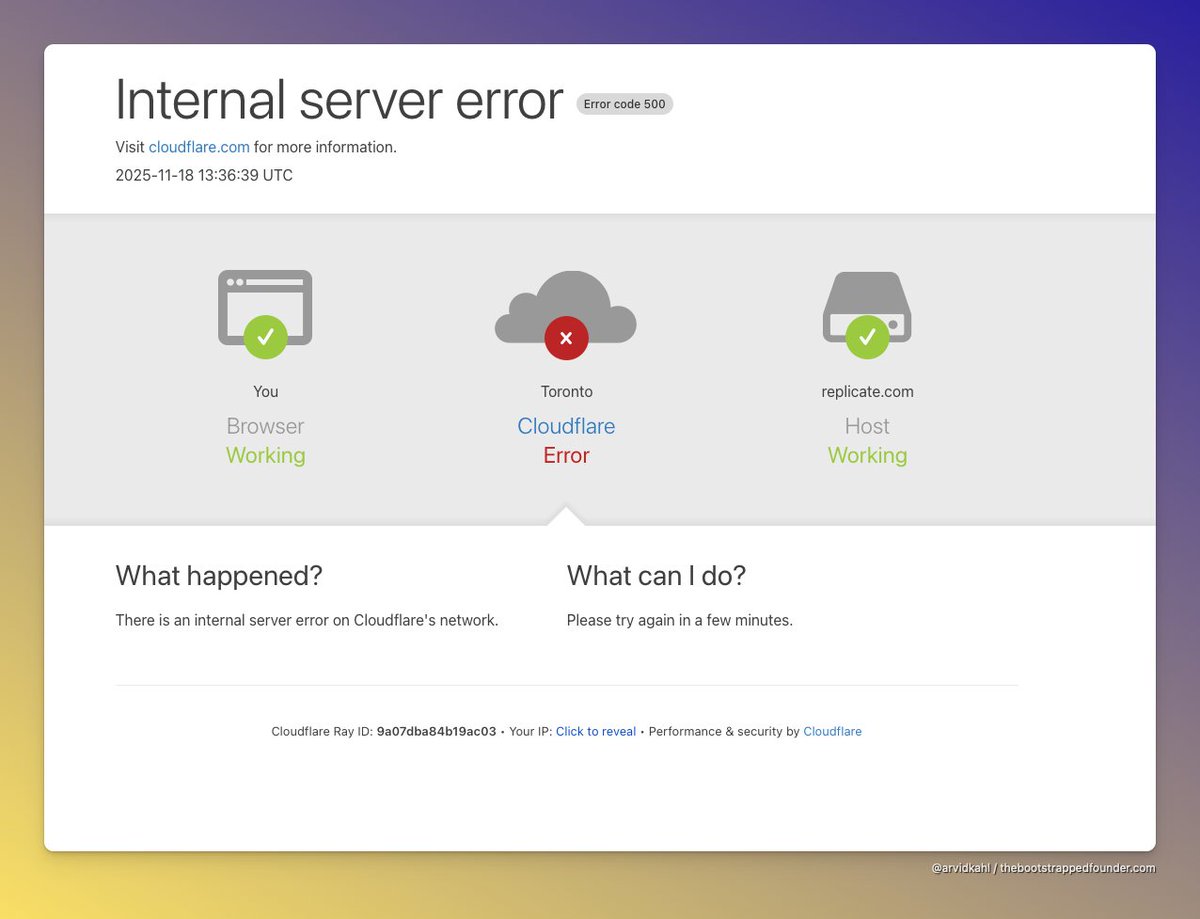Click the internal server error on Cloudflare's network sentence
Viewport: 1200px width, 919px height.
tap(307, 621)
